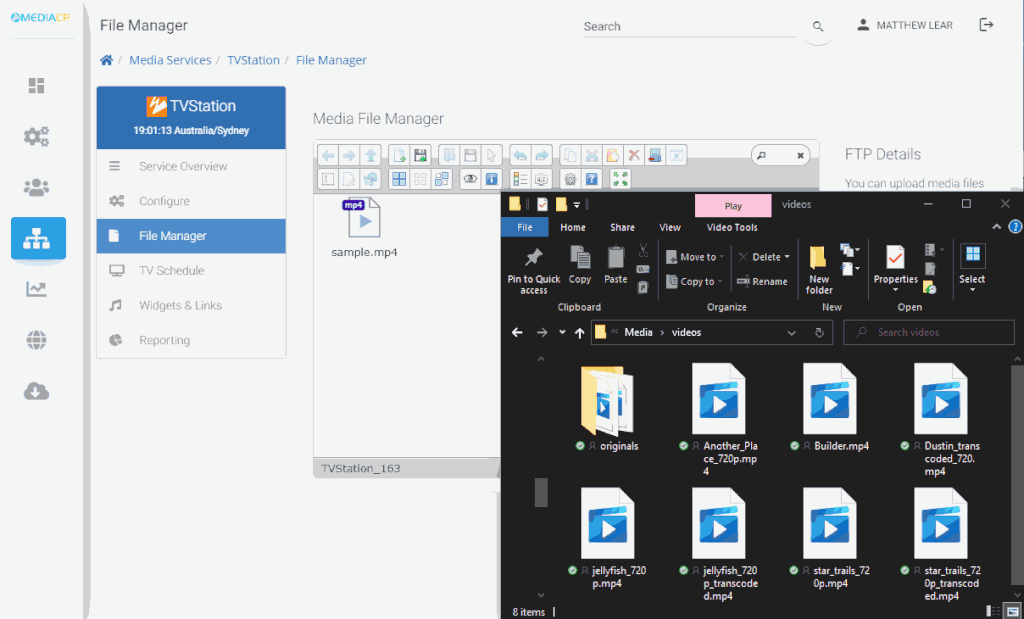Open Configure in the TVStation menu
1024x619 pixels.
pyautogui.click(x=191, y=201)
